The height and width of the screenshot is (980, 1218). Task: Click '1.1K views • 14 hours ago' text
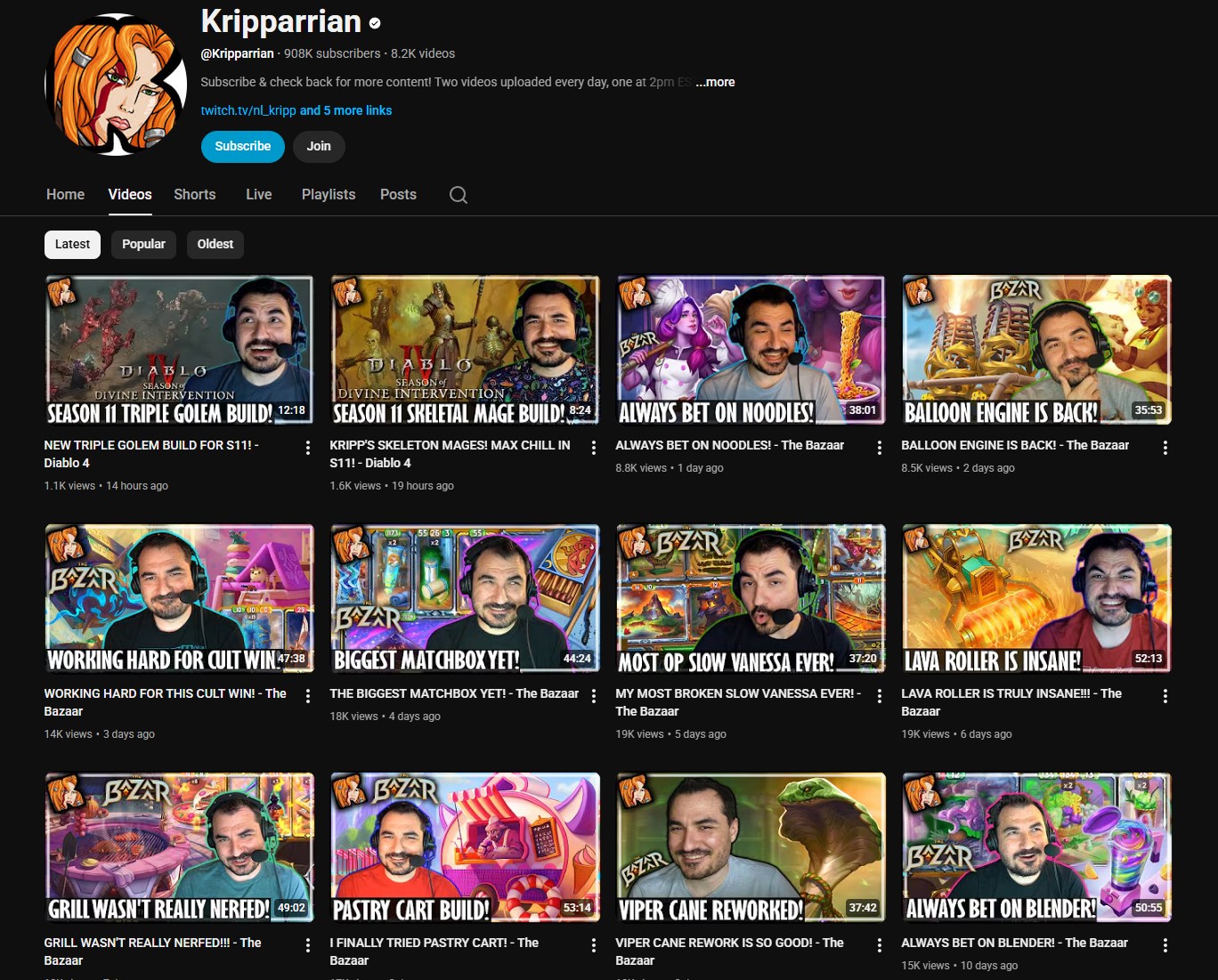106,486
